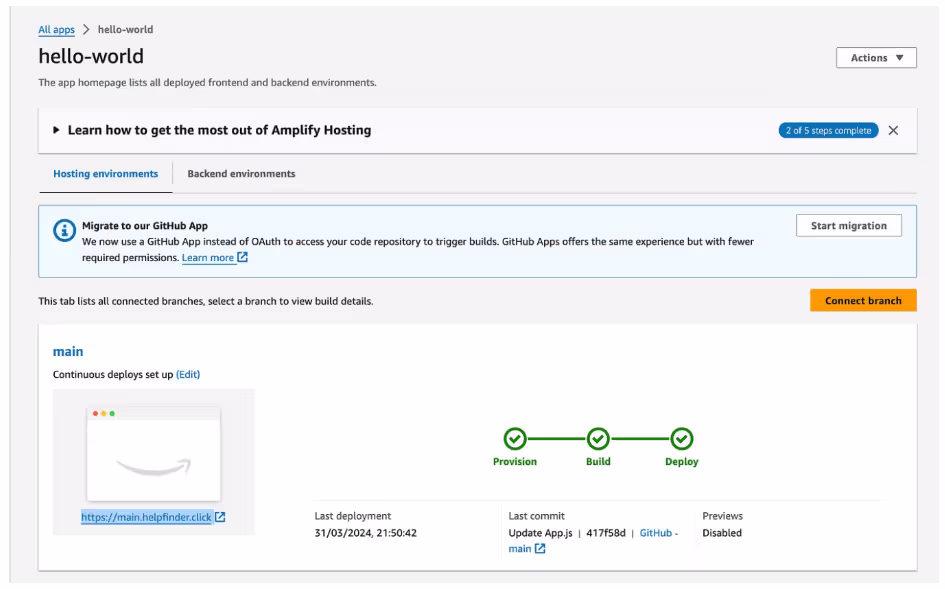Click the 417f58d commit hash

click(x=606, y=534)
